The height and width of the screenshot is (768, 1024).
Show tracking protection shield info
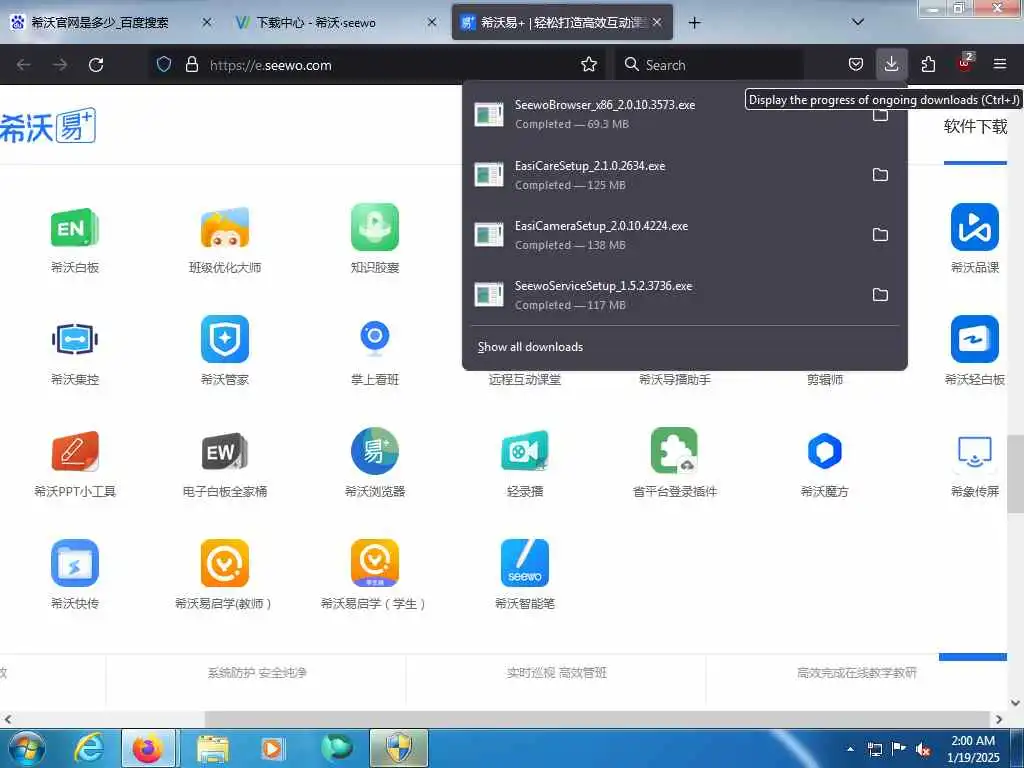click(x=164, y=64)
